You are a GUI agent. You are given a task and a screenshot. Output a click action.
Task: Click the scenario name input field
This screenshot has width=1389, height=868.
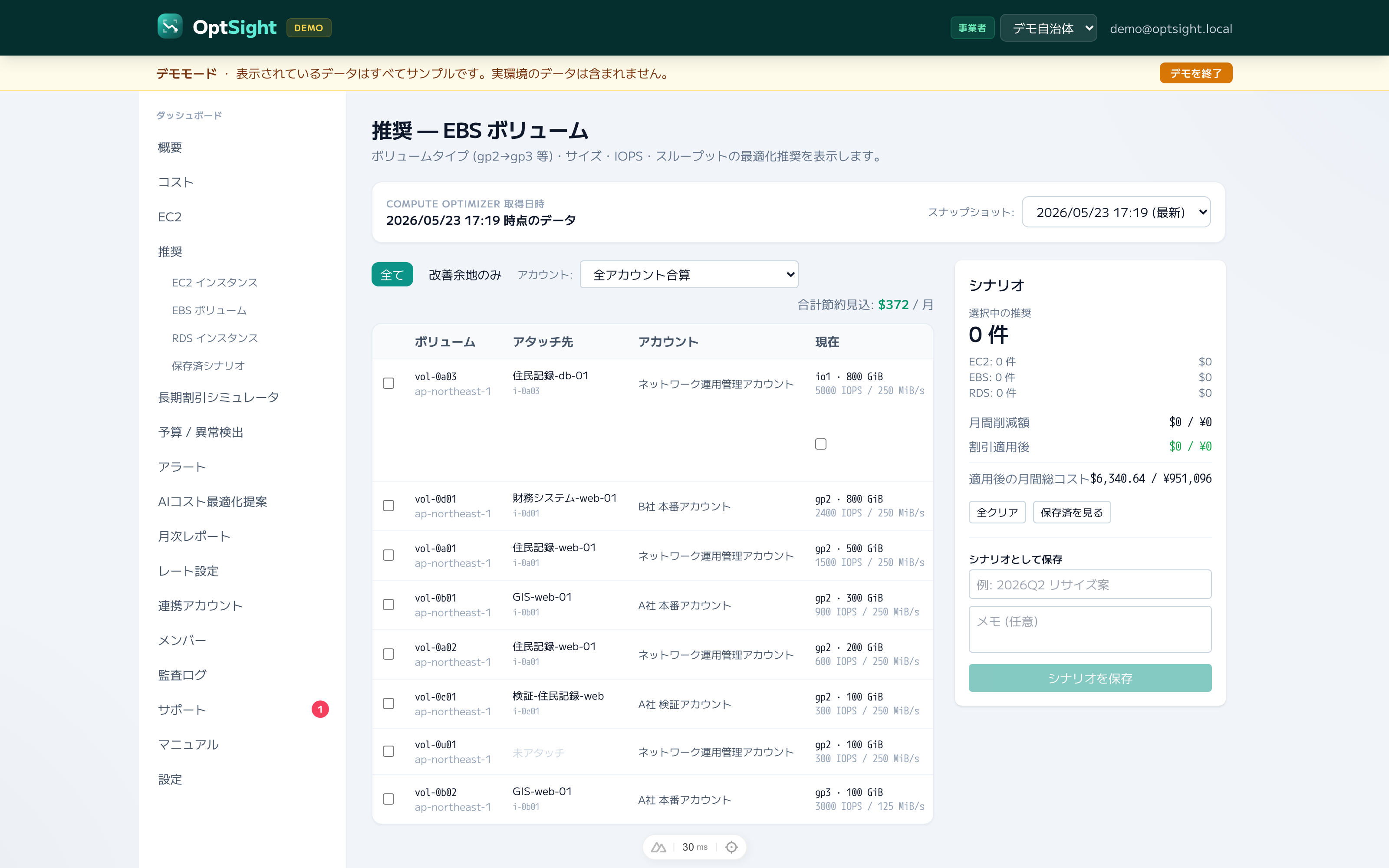click(x=1090, y=585)
